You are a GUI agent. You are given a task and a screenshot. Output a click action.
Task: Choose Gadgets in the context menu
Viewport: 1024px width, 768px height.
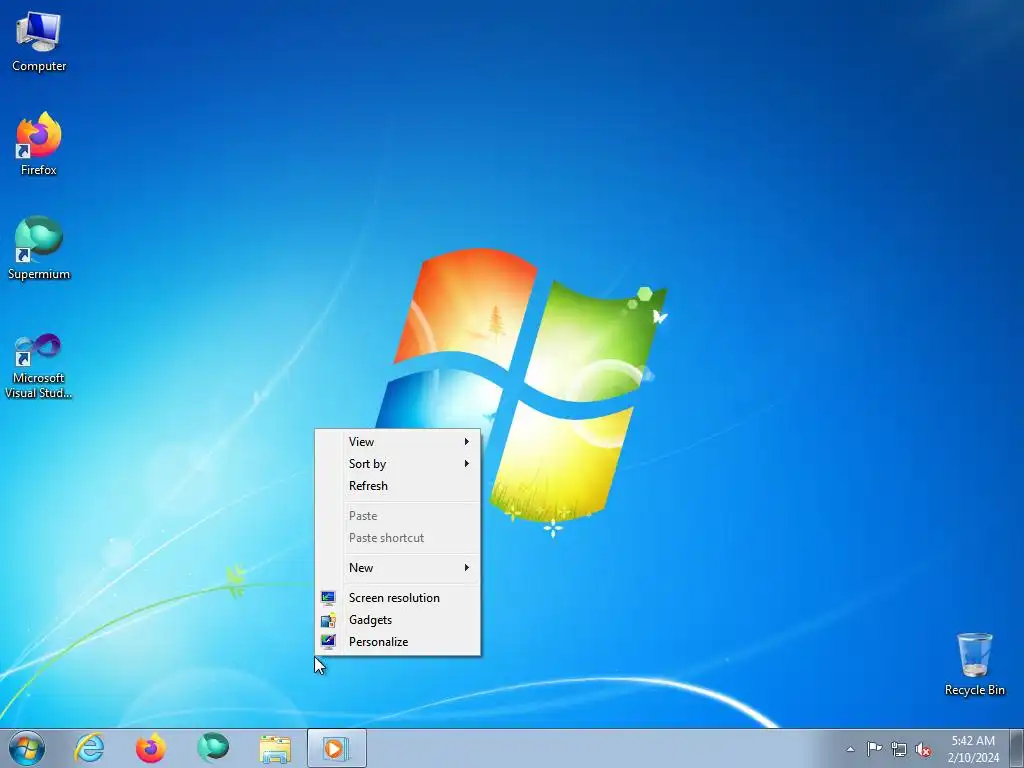[398, 620]
